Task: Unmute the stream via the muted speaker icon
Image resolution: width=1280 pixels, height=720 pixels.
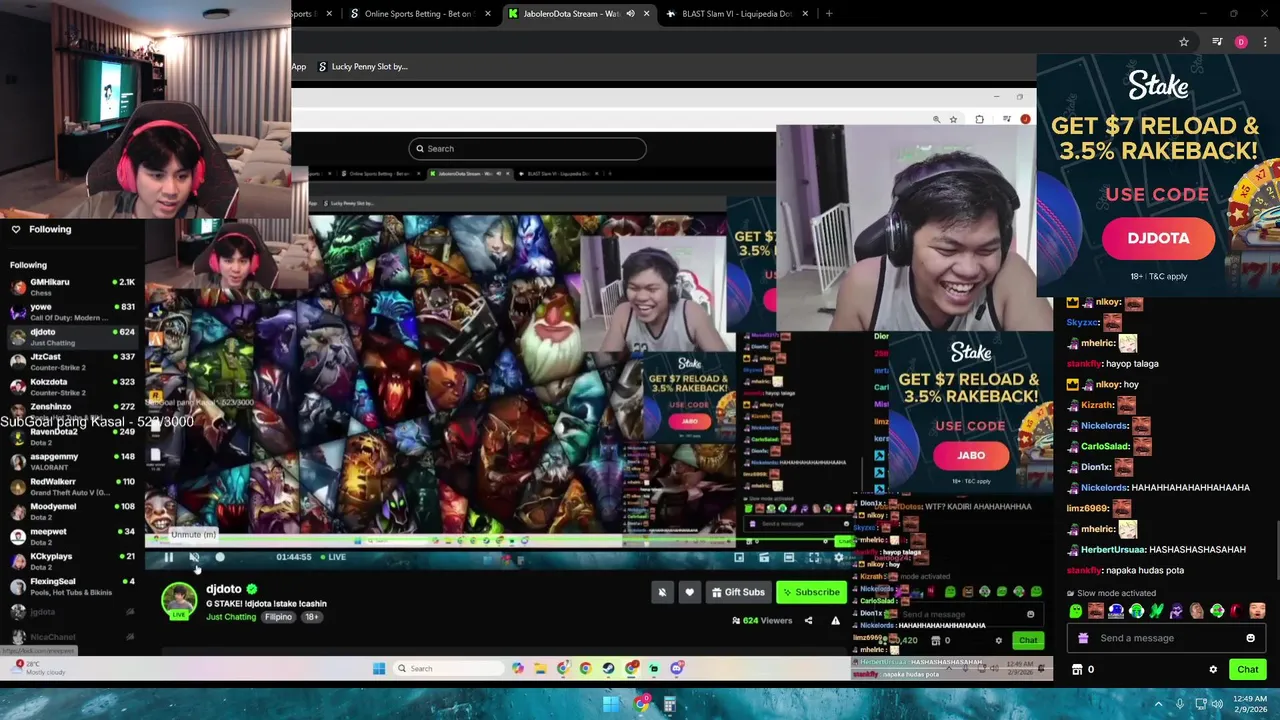Action: click(194, 557)
